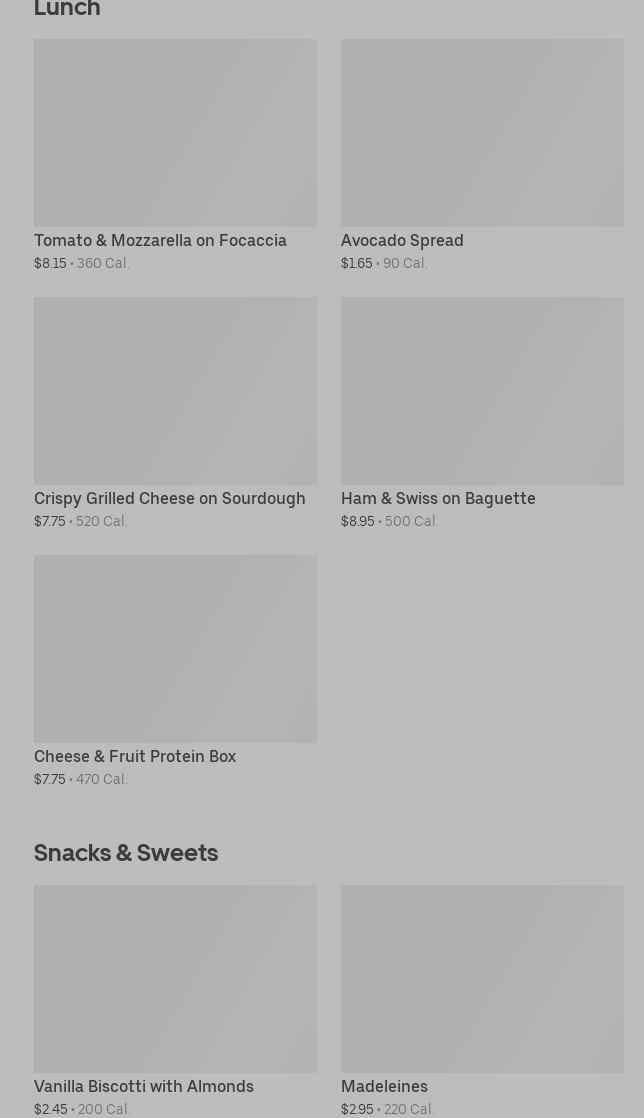Select the Madeleines title link
The height and width of the screenshot is (1118, 644).
pos(384,1087)
